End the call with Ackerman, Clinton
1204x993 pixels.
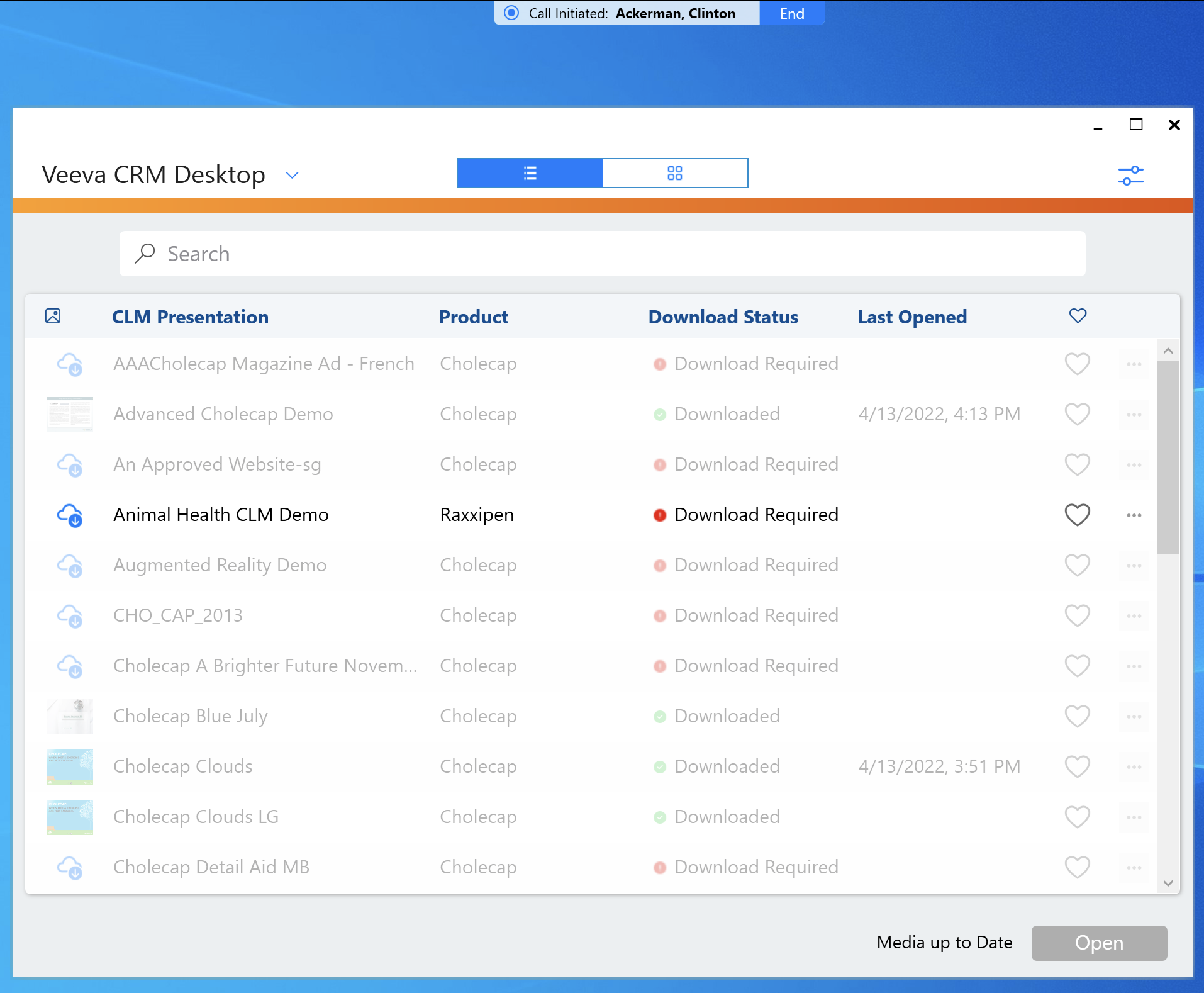pos(791,13)
